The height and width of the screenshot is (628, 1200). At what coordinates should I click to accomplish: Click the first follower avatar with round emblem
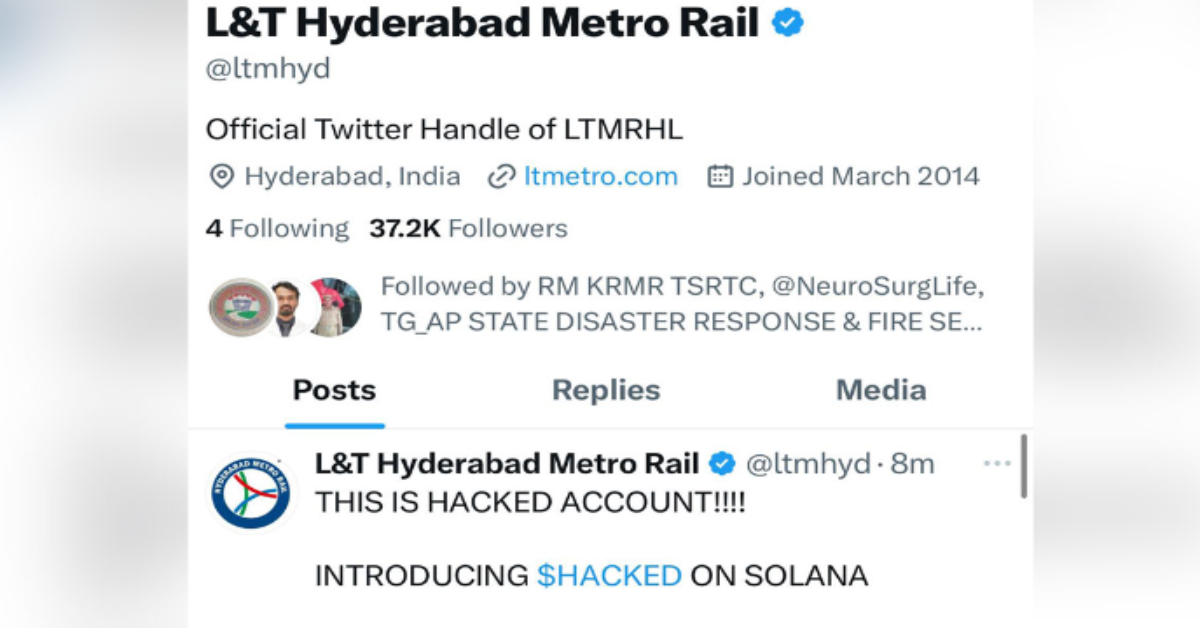240,307
